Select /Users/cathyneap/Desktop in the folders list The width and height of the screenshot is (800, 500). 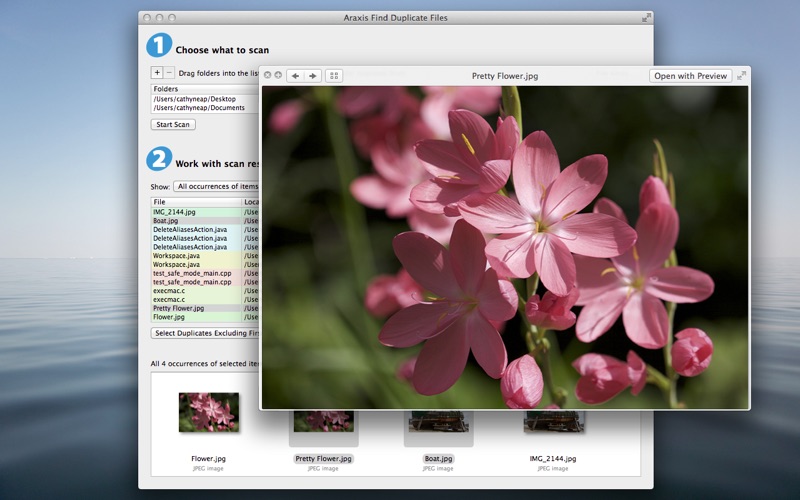coord(205,99)
